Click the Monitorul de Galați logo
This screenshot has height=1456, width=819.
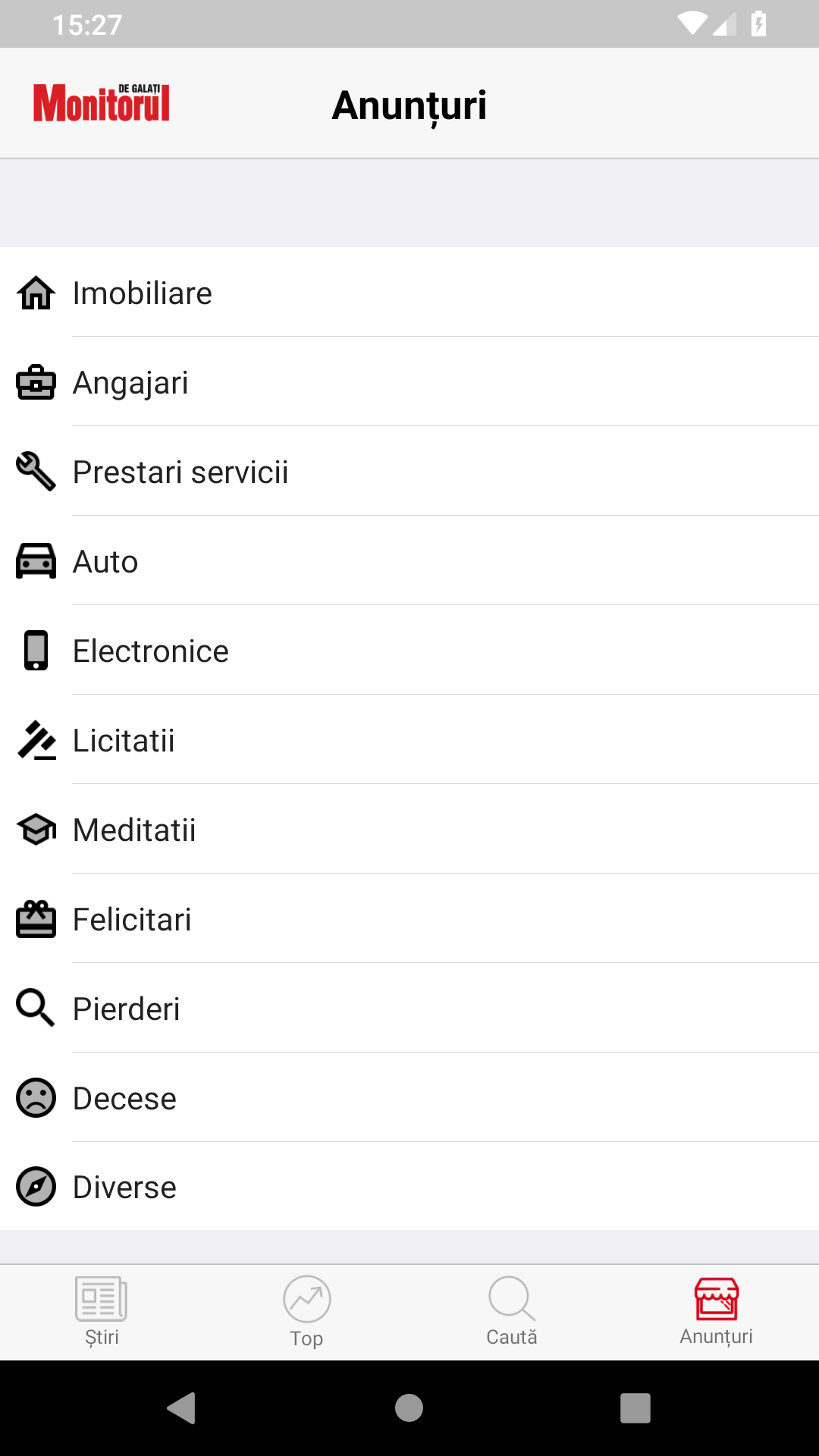tap(102, 103)
